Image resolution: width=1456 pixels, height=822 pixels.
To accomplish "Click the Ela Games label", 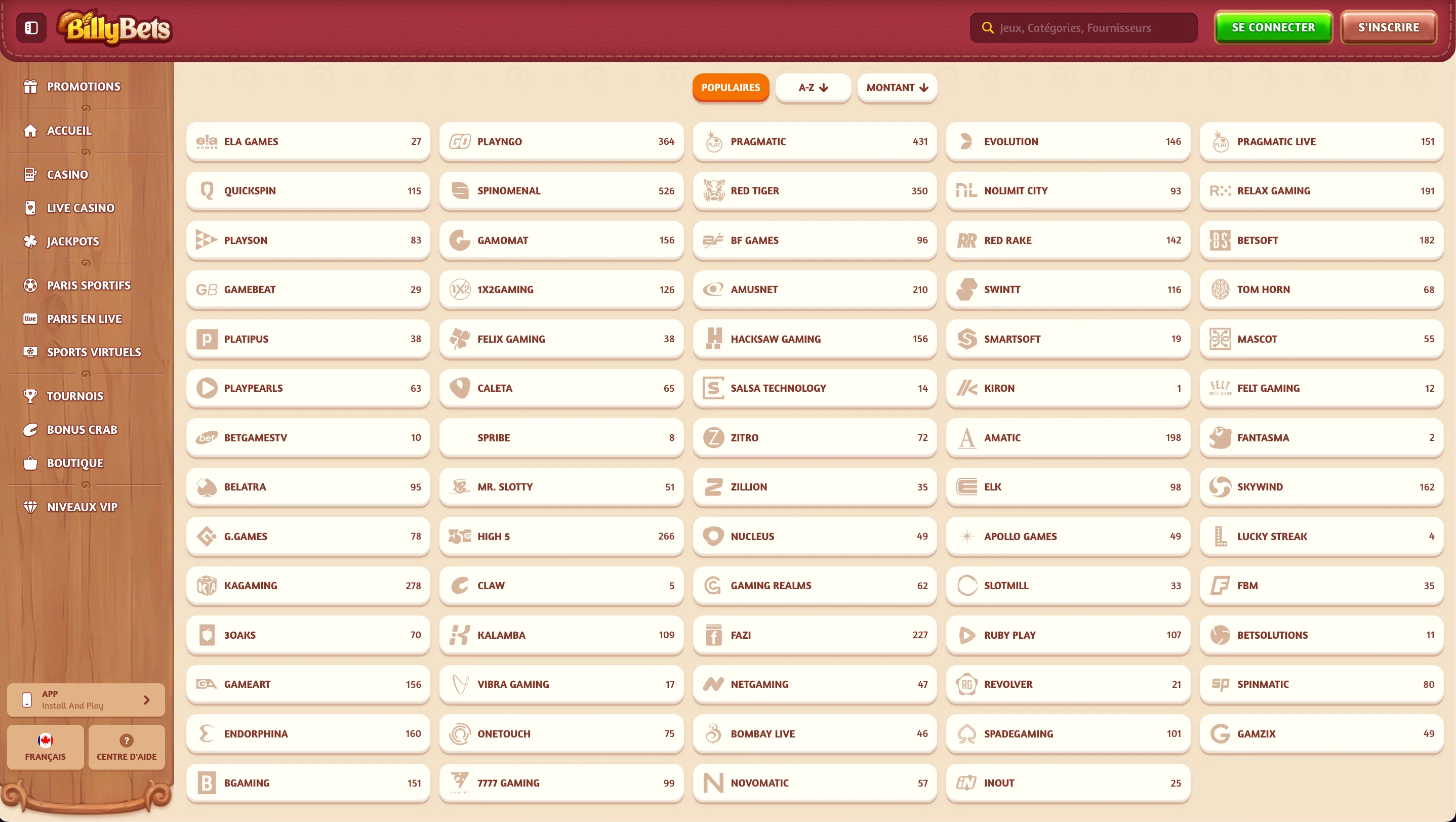I will (251, 141).
